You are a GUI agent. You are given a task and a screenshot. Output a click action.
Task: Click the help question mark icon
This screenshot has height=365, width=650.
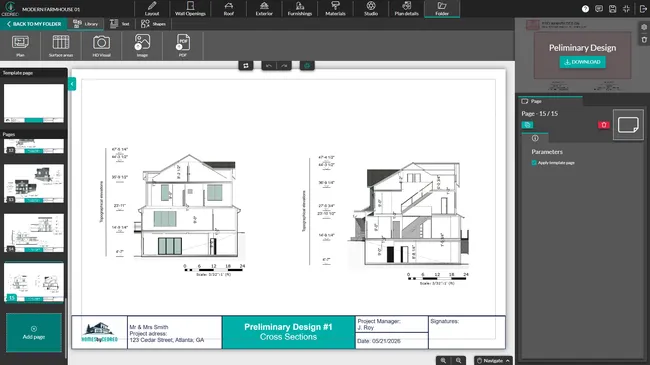[x=585, y=9]
